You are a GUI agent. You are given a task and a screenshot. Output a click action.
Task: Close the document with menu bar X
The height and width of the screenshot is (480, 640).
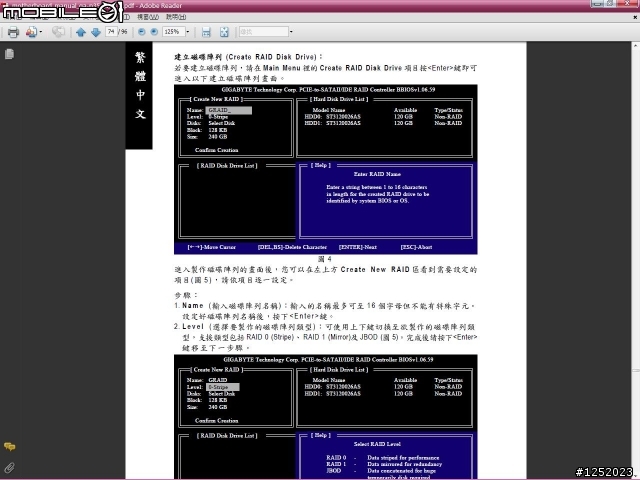[635, 17]
